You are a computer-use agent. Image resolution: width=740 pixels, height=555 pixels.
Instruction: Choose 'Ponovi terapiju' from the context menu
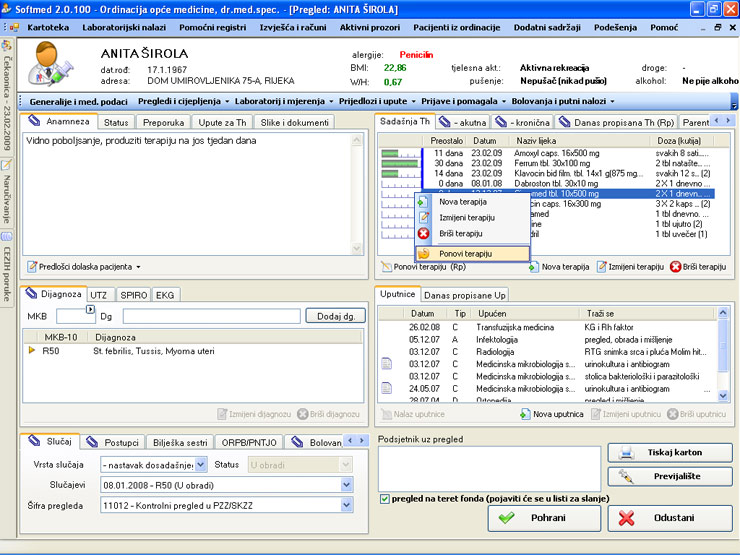click(x=465, y=254)
